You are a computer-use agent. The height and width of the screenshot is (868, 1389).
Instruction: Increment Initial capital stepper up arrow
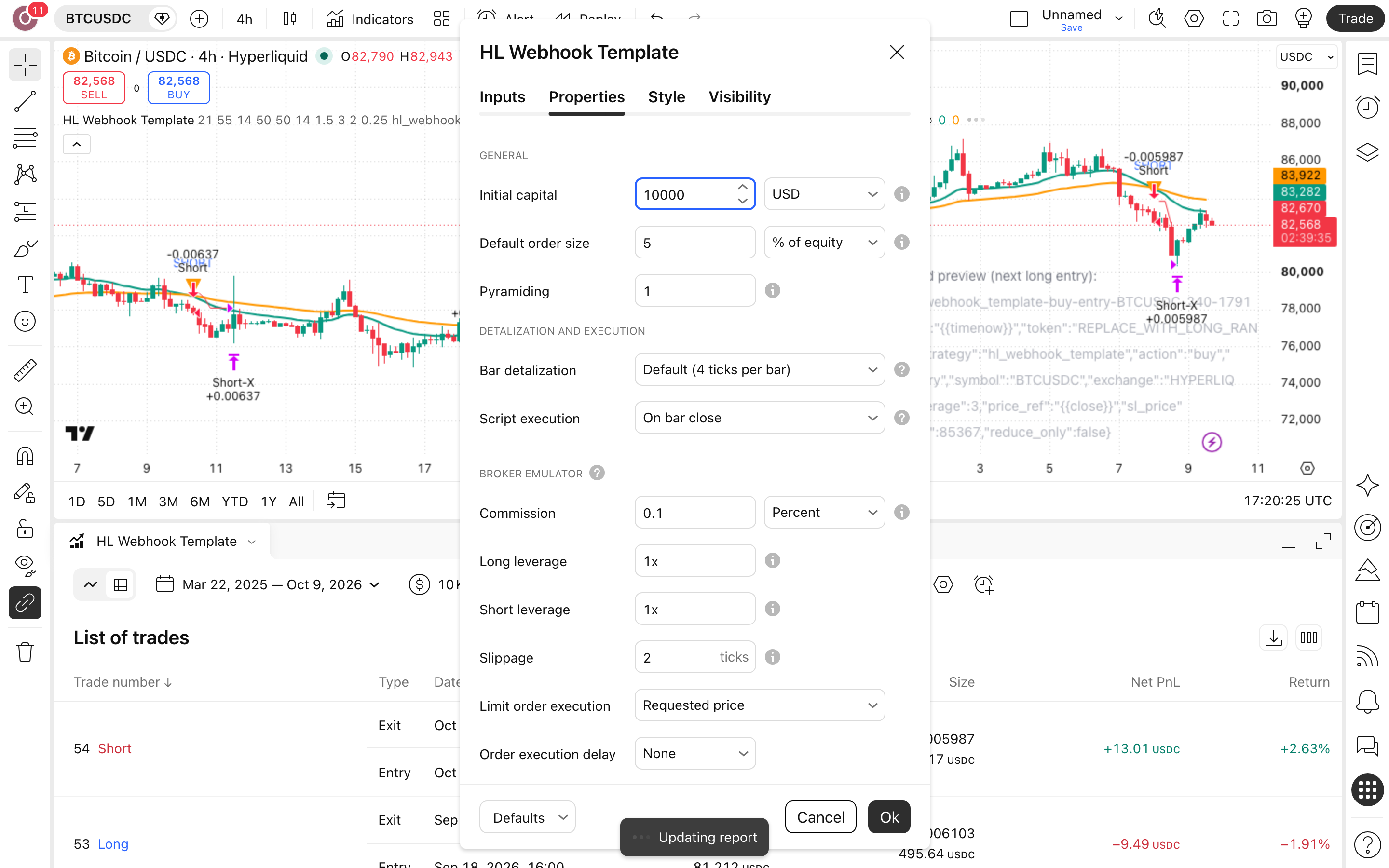click(x=743, y=187)
